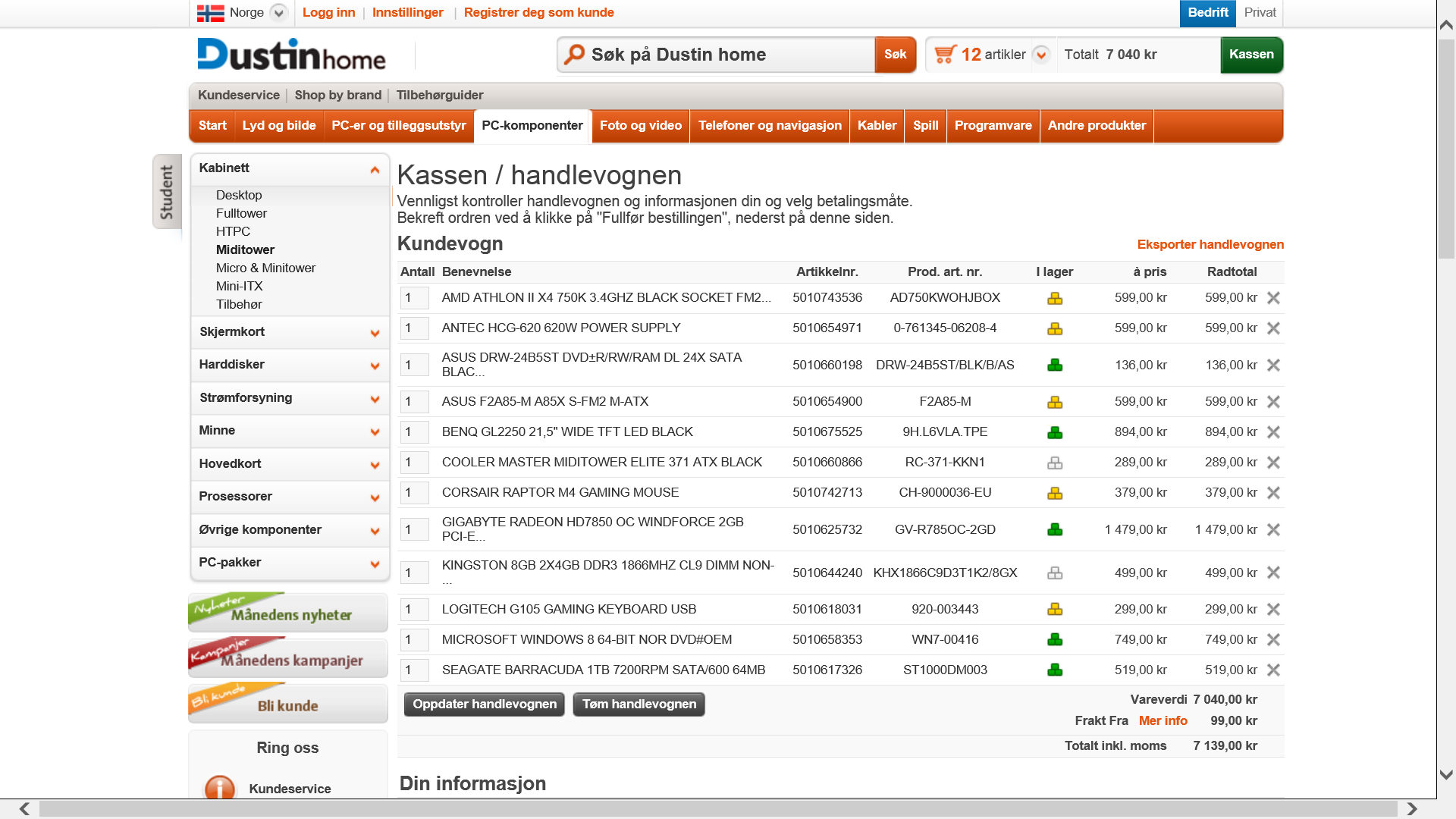Open the Mer info shipping link
The image size is (1456, 819).
1163,720
